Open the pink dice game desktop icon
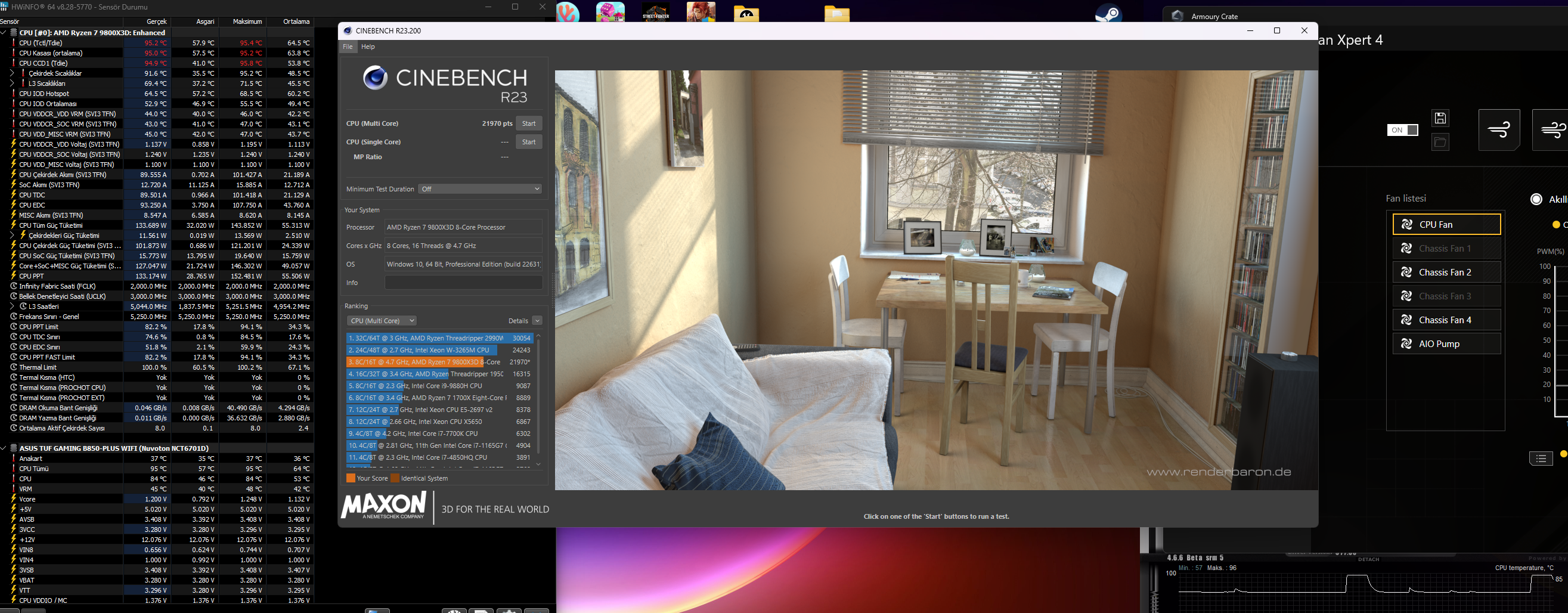Screen dimensions: 1568x613 (611, 12)
